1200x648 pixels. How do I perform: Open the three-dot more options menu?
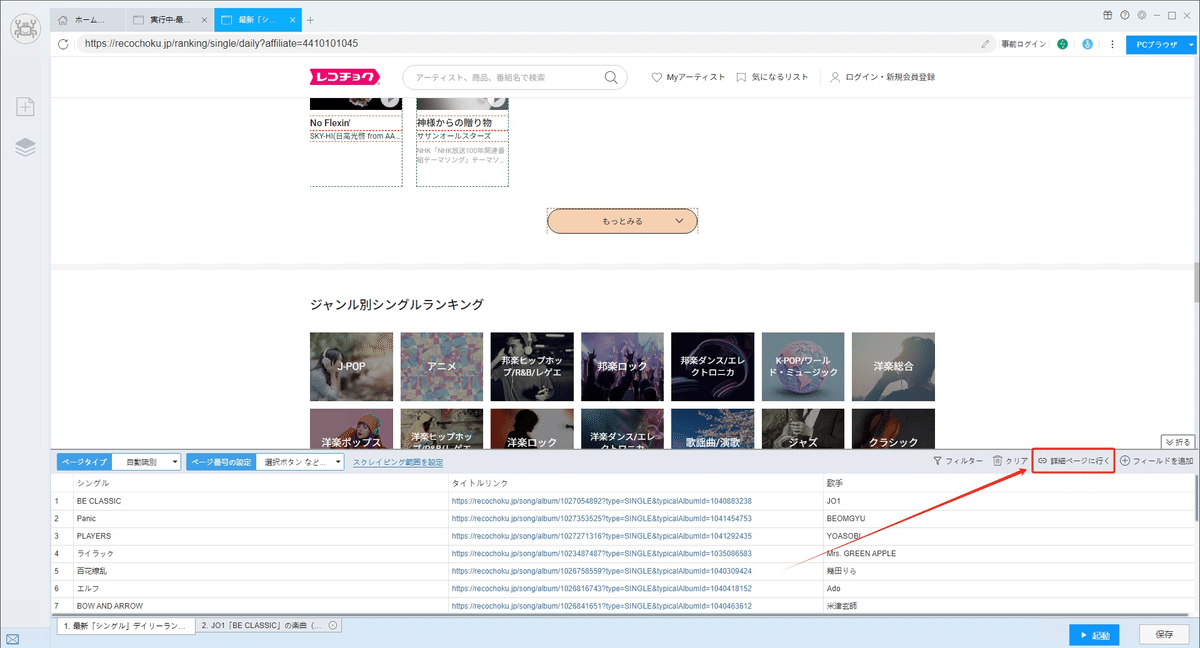[x=1112, y=44]
